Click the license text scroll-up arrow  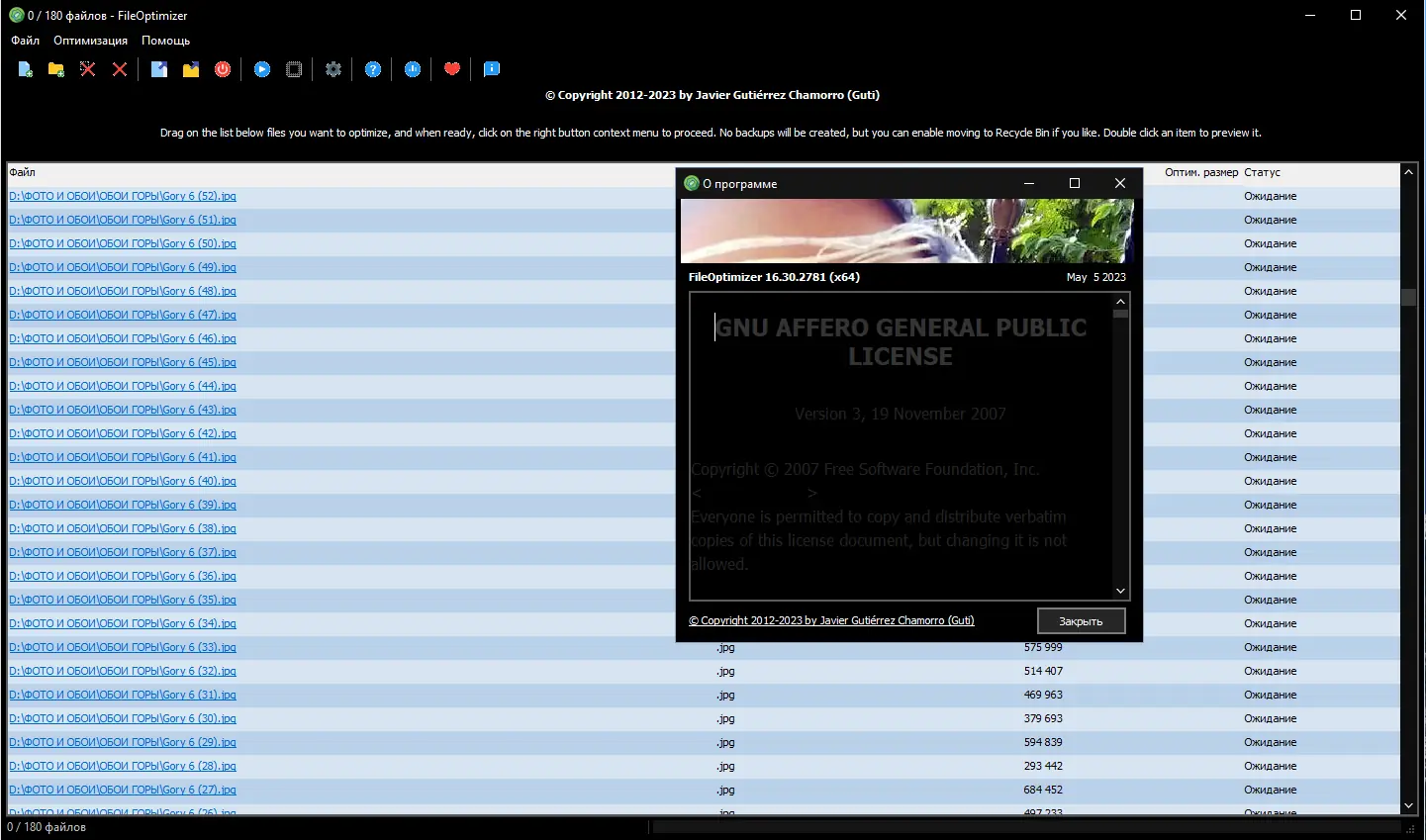(1120, 302)
